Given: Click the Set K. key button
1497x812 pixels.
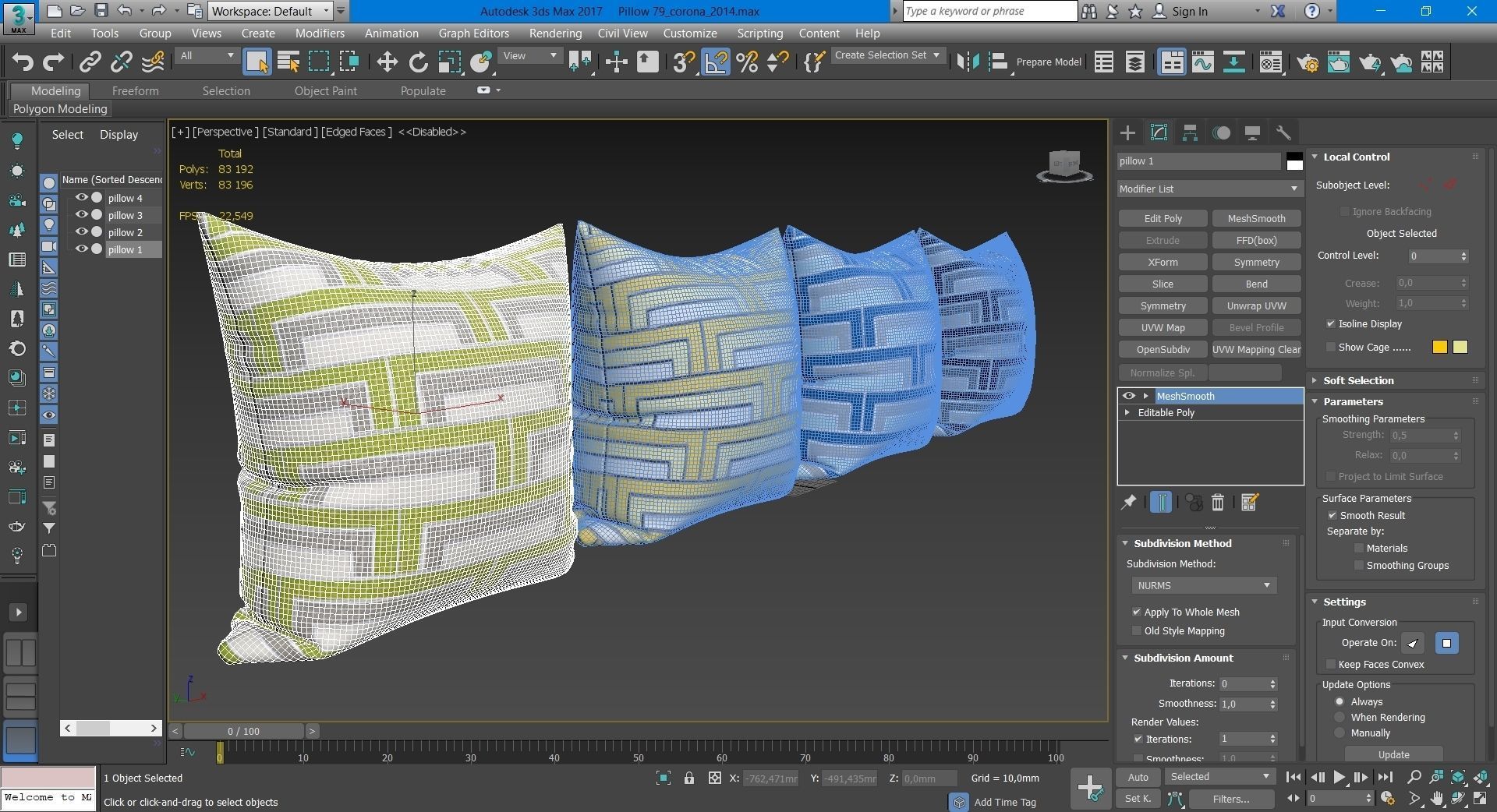Looking at the screenshot, I should pyautogui.click(x=1138, y=799).
